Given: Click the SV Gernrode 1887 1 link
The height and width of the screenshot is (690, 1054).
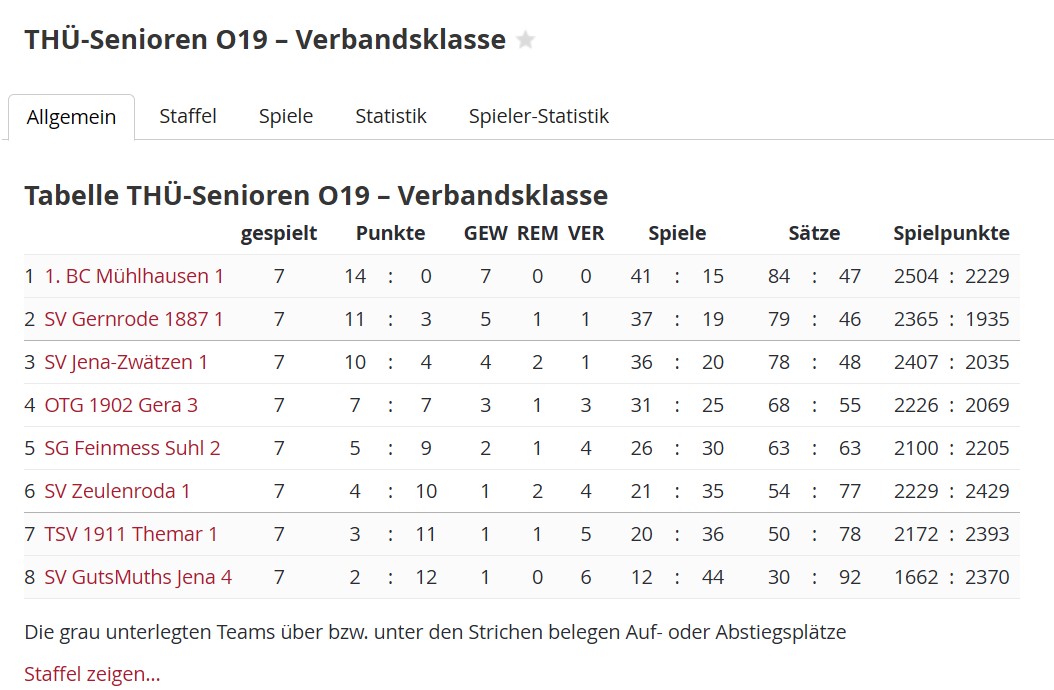Looking at the screenshot, I should point(134,319).
